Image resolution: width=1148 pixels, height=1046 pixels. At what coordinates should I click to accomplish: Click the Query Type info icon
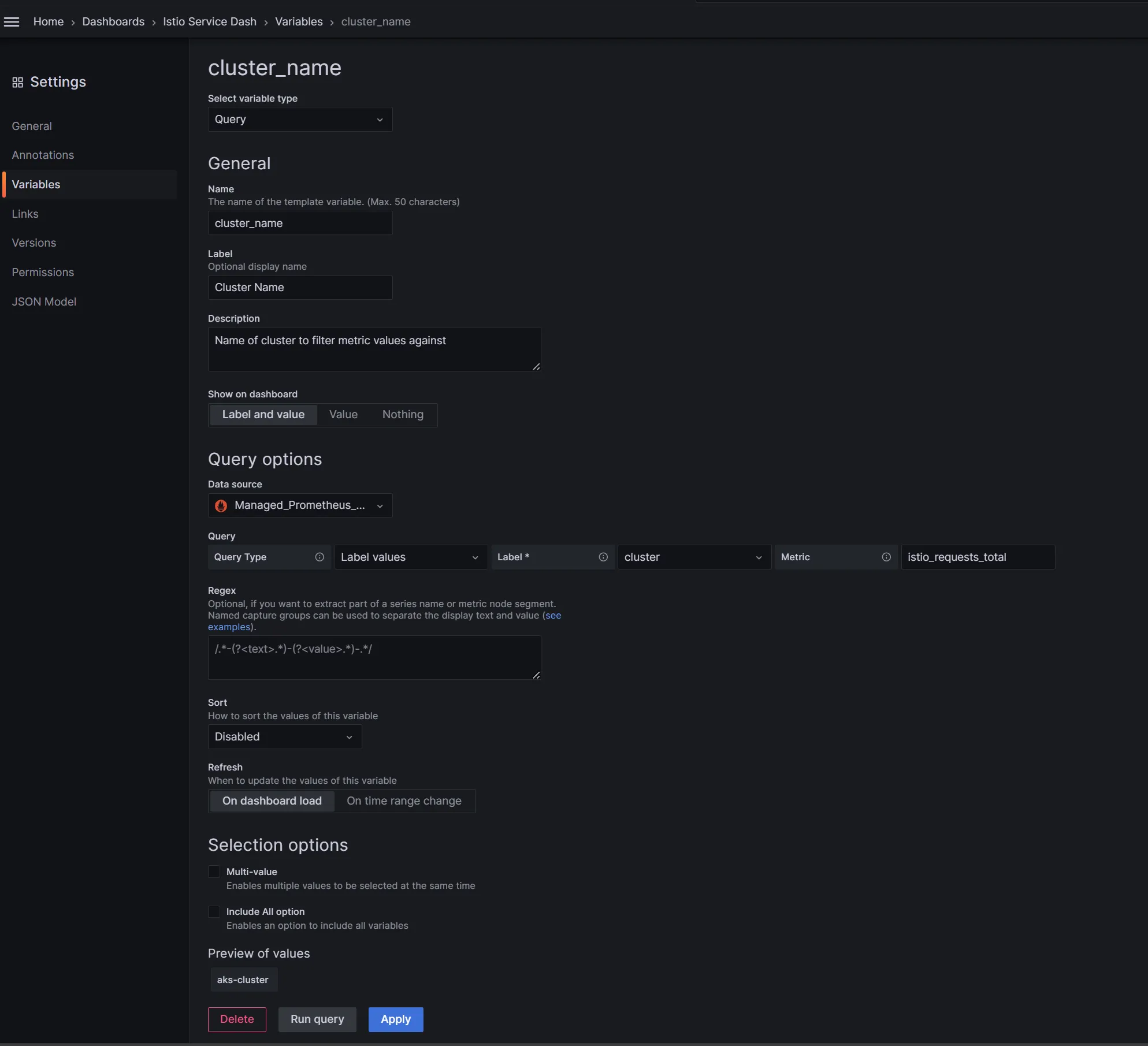point(319,557)
